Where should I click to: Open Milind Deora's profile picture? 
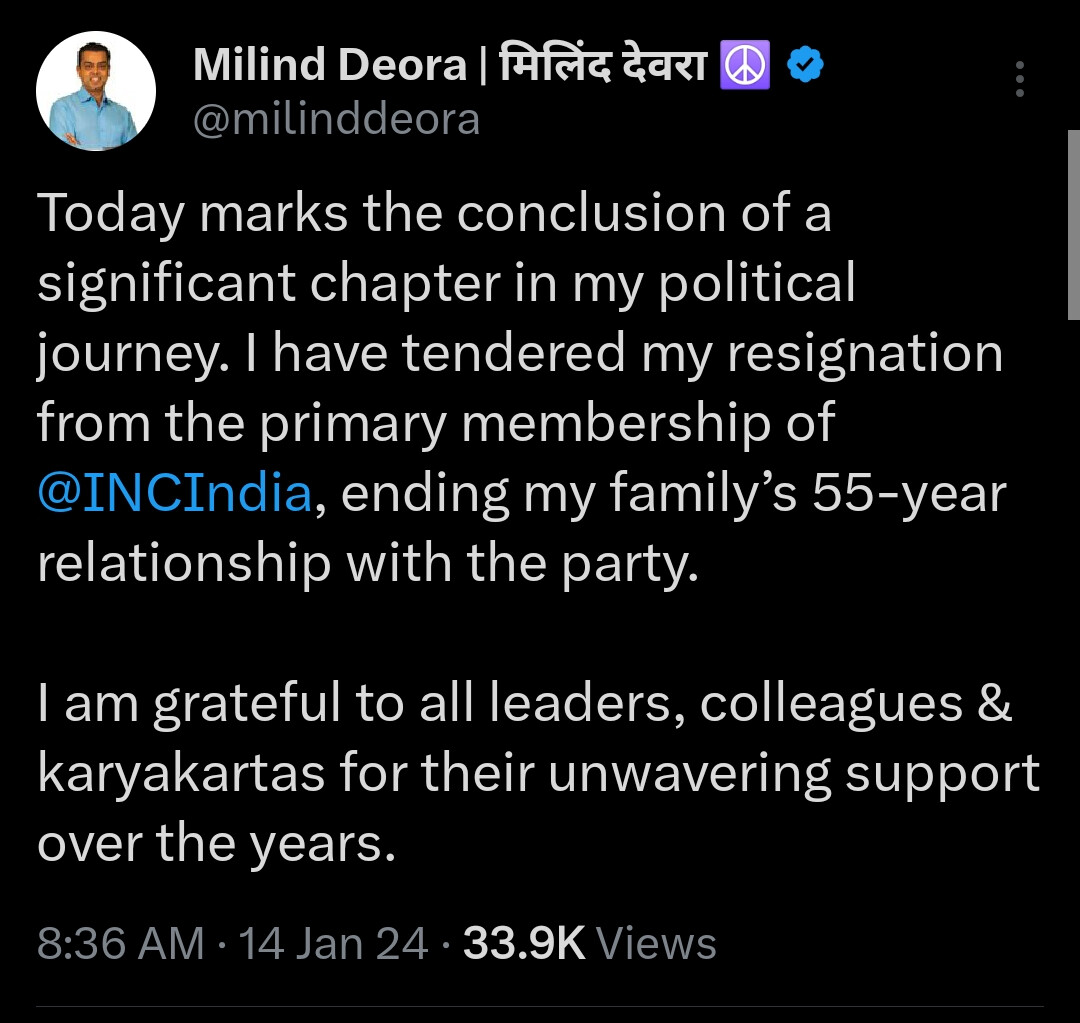tap(96, 91)
